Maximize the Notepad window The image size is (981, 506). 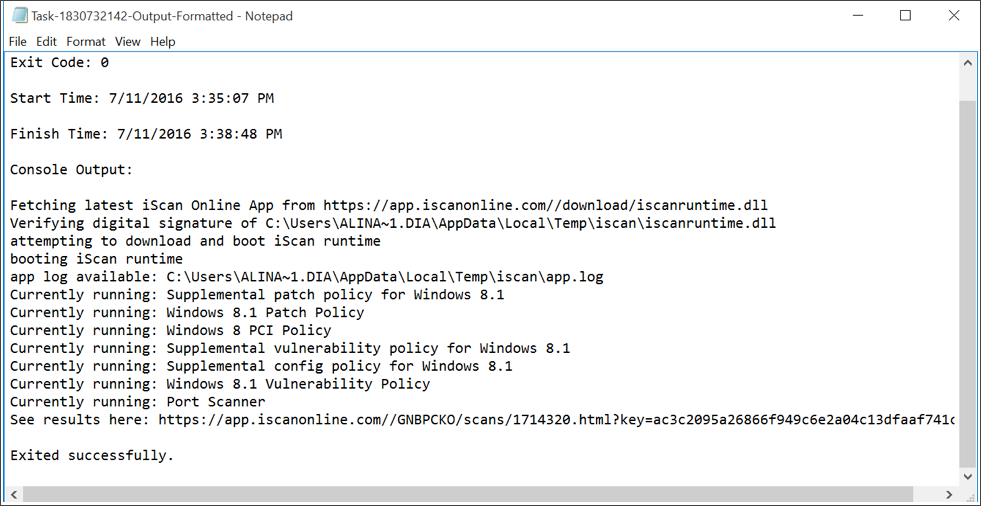(x=905, y=16)
